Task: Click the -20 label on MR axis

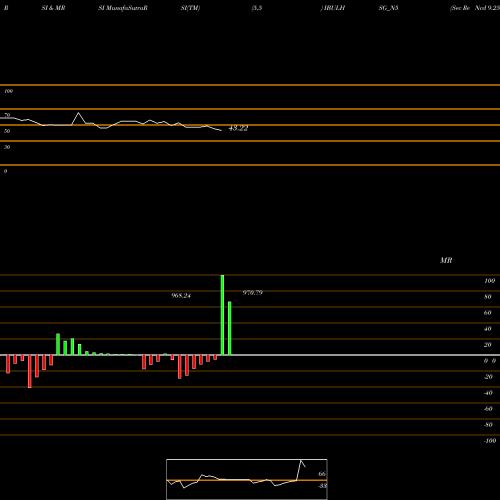Action: click(488, 377)
